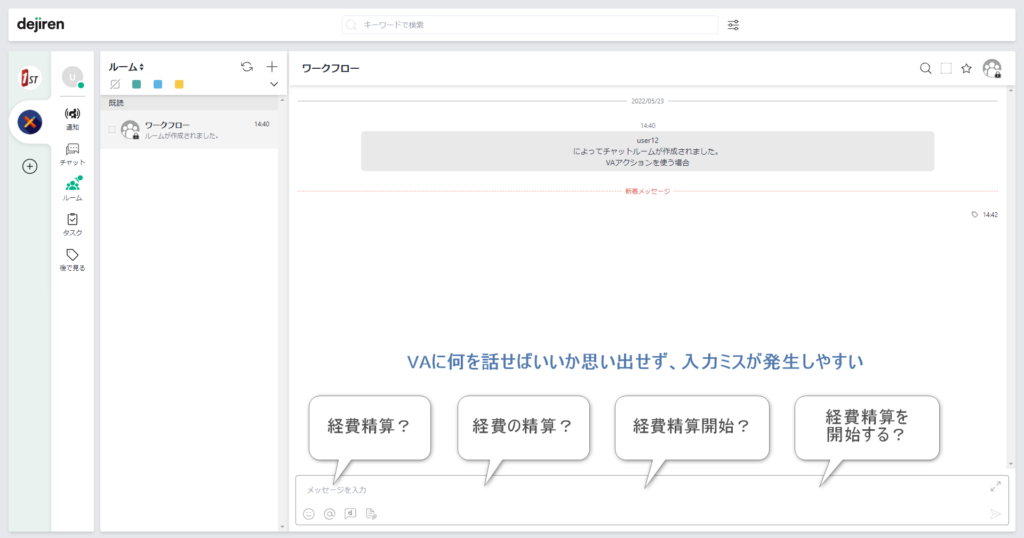Tick the checkbox beside ワークフロー room

tap(112, 129)
